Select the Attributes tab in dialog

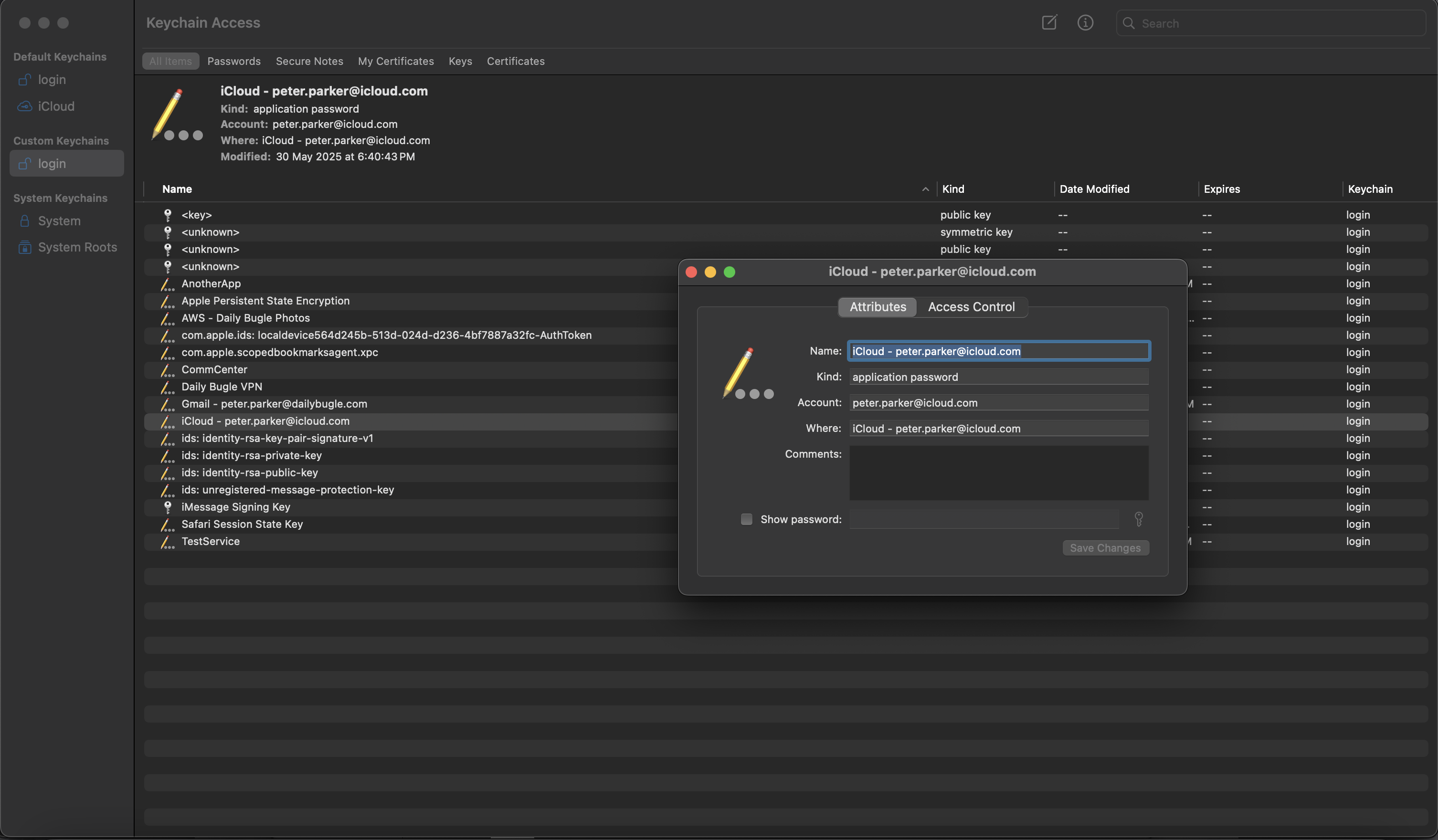click(x=877, y=307)
